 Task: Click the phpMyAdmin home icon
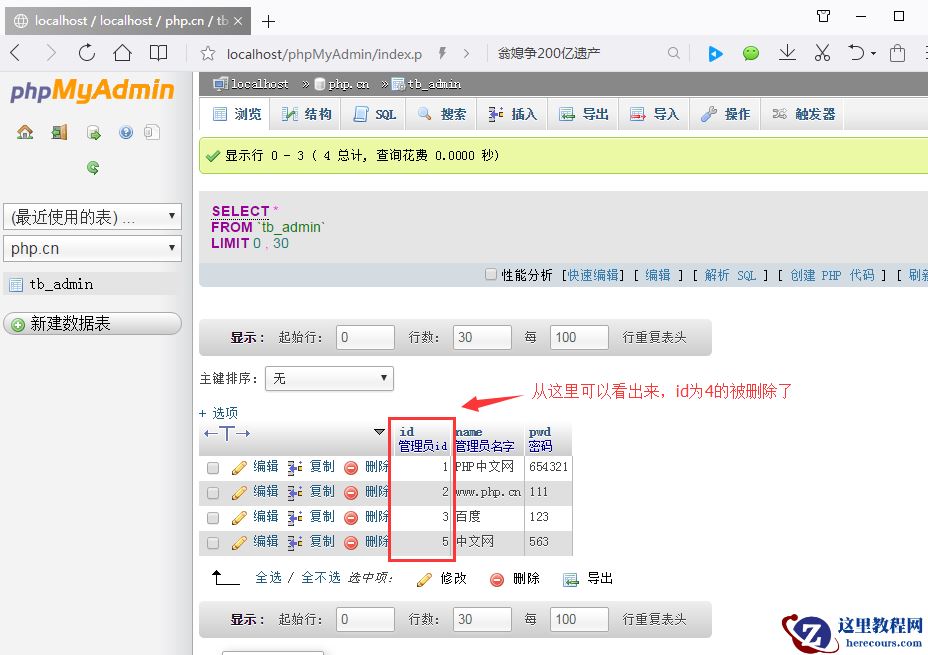(x=25, y=132)
